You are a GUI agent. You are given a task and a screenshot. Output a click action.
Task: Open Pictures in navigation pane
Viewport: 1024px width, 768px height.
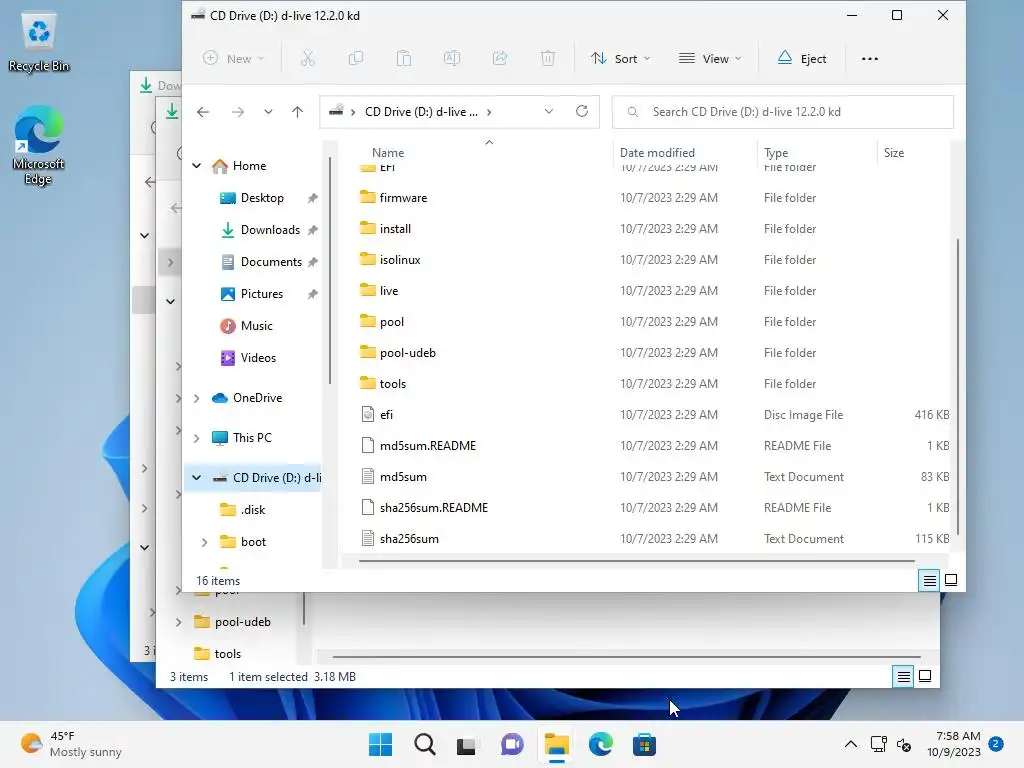261,294
